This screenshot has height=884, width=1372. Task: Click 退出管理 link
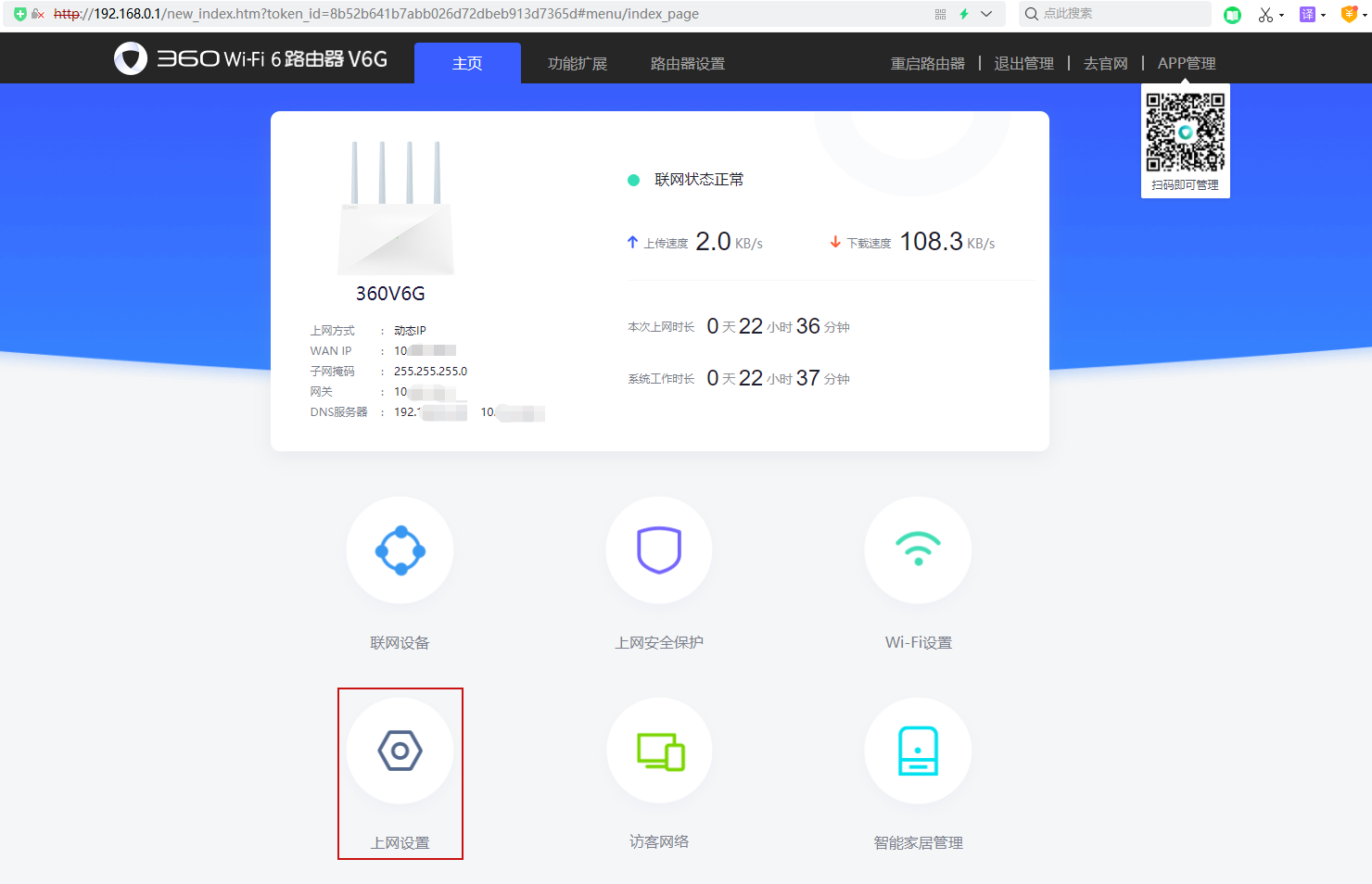coord(1023,63)
